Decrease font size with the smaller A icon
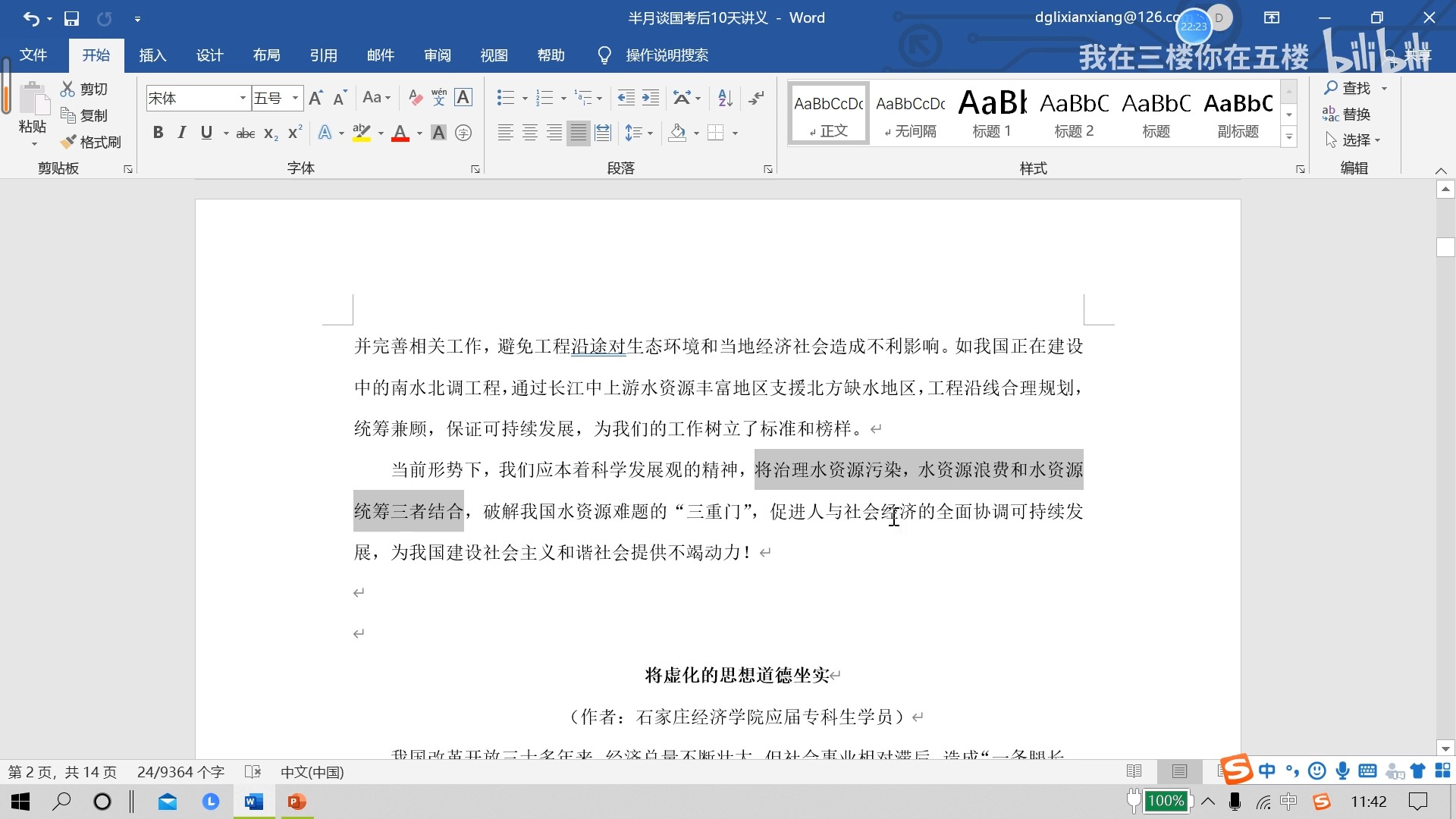The image size is (1456, 819). (x=340, y=98)
